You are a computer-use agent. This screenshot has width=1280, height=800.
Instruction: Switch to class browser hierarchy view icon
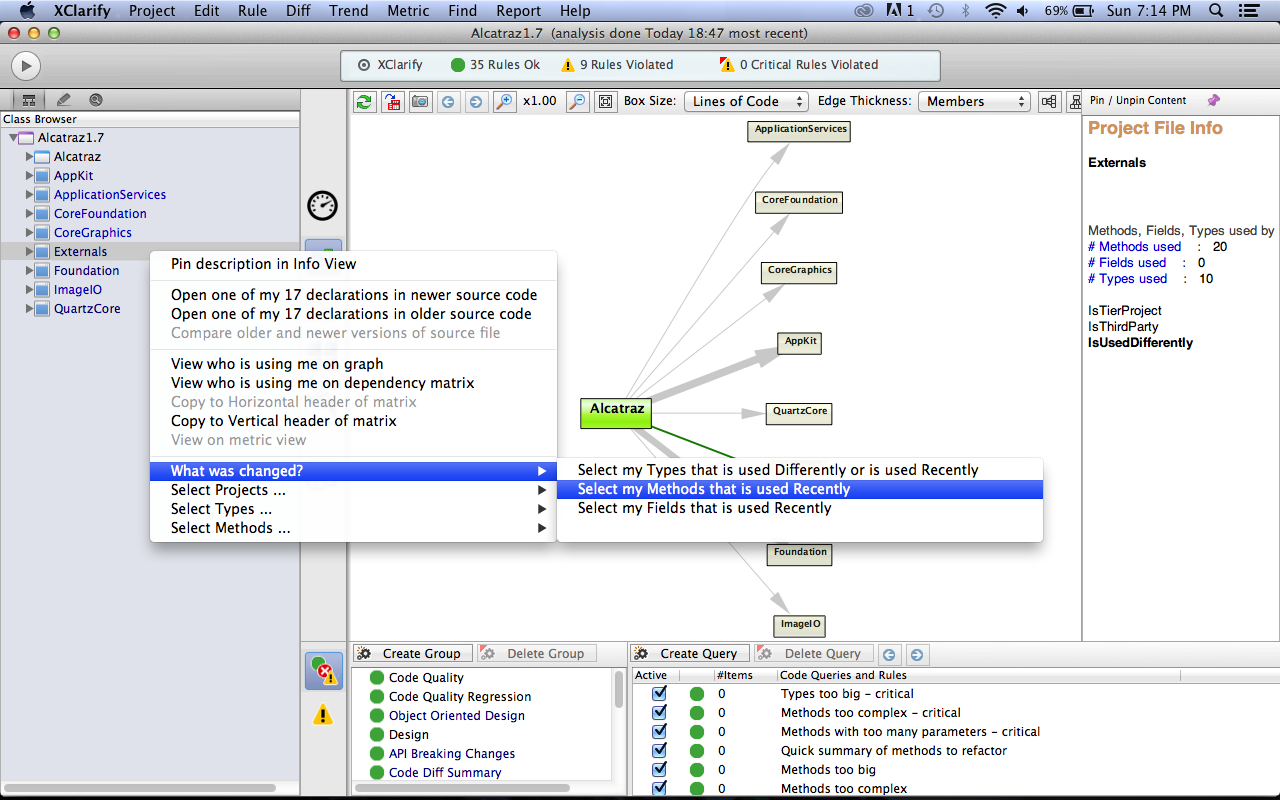tap(28, 100)
